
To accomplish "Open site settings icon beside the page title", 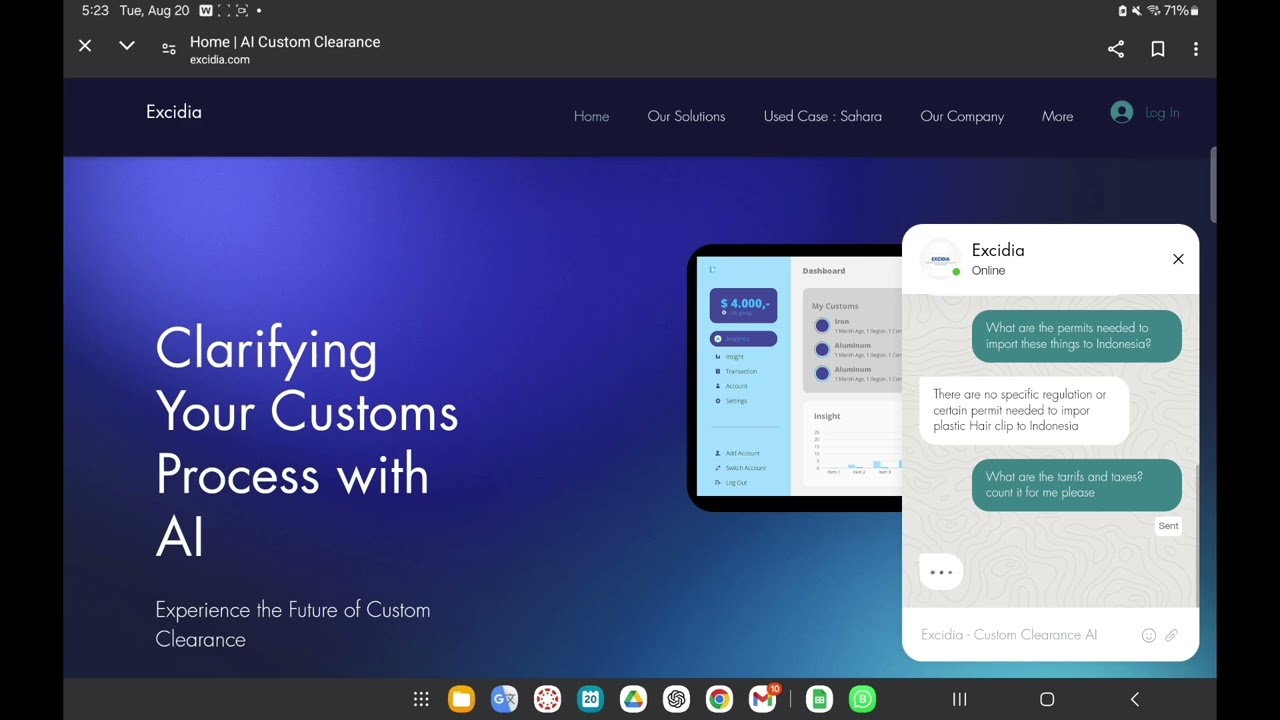I will coord(169,48).
